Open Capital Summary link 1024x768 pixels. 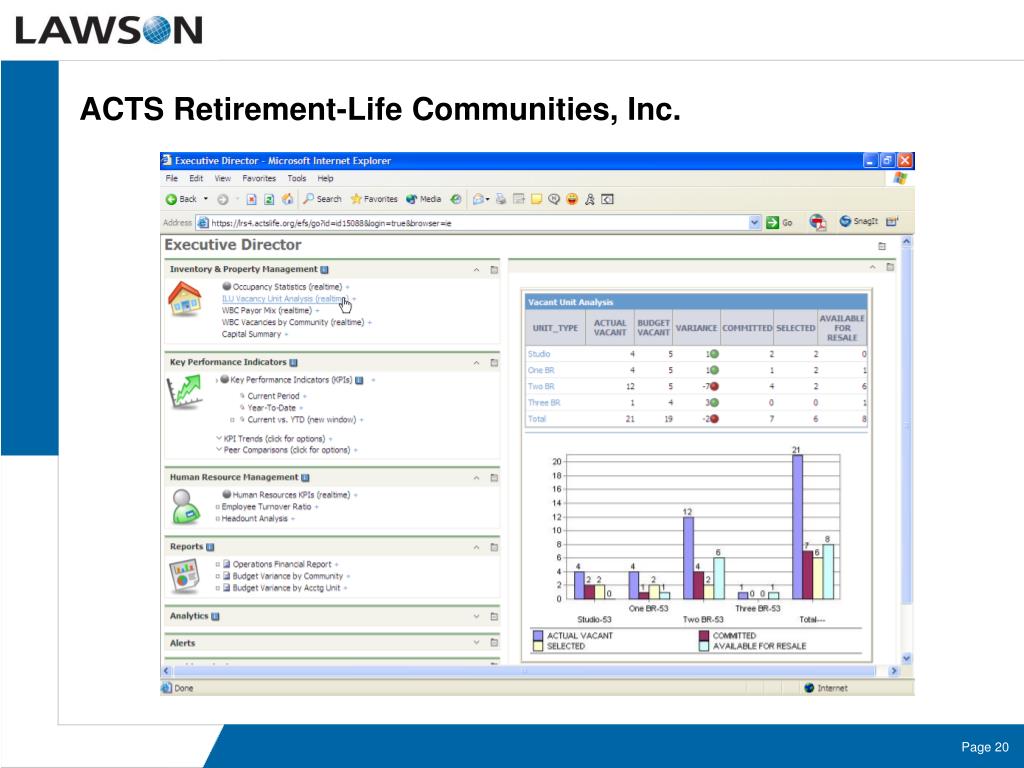tap(251, 334)
